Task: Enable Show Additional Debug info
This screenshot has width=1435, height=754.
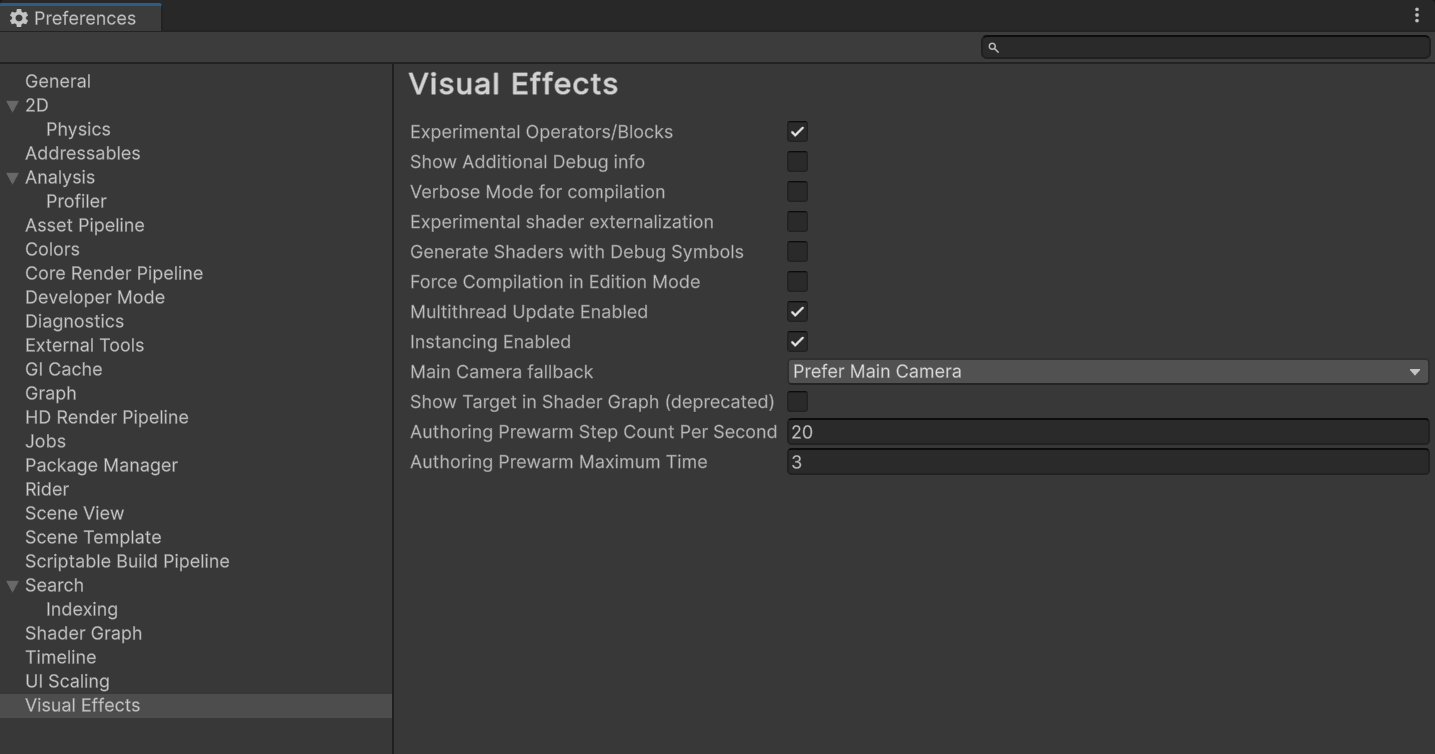Action: coord(797,162)
